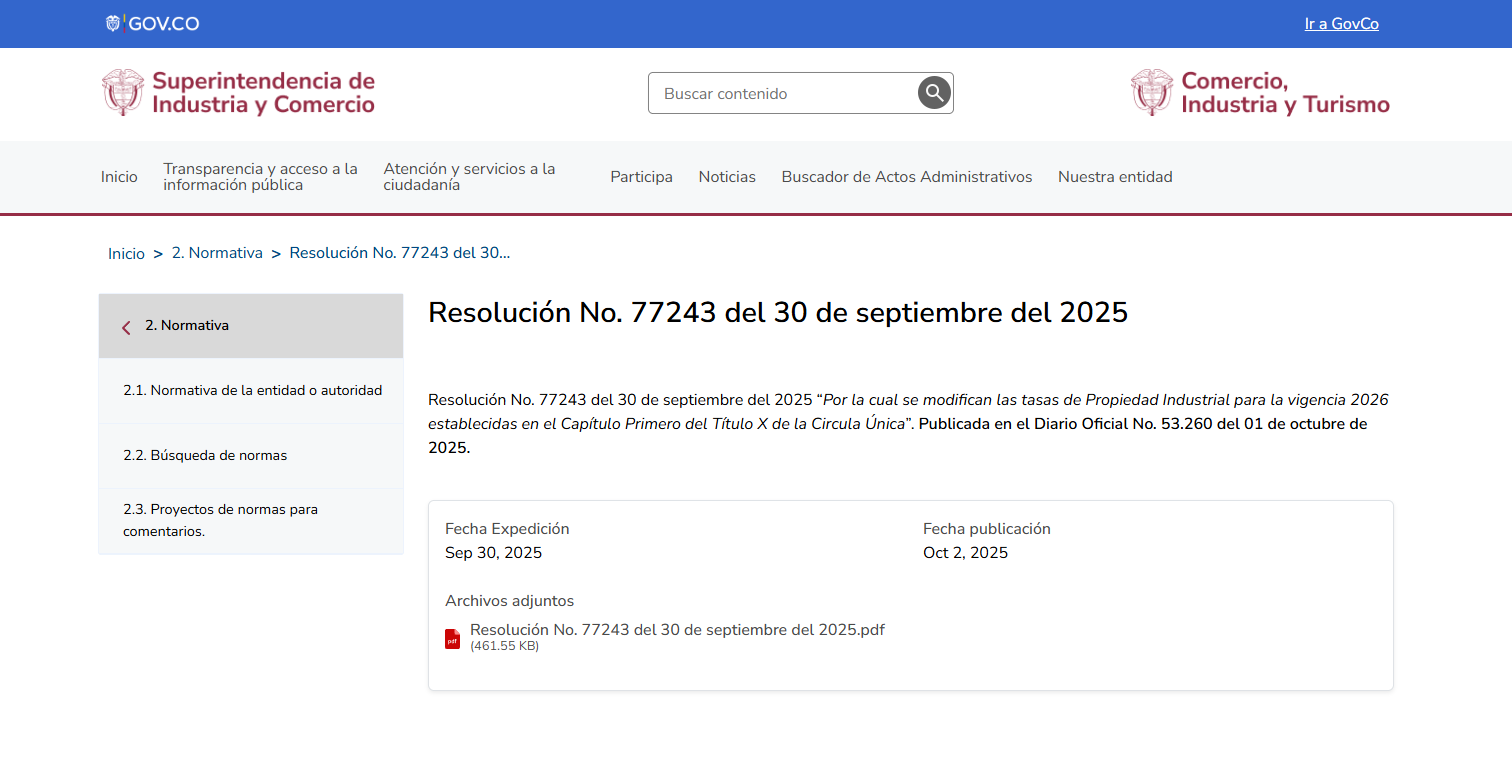Click the Comercio, Industria y Turismo logo
The width and height of the screenshot is (1512, 777).
pyautogui.click(x=1260, y=93)
